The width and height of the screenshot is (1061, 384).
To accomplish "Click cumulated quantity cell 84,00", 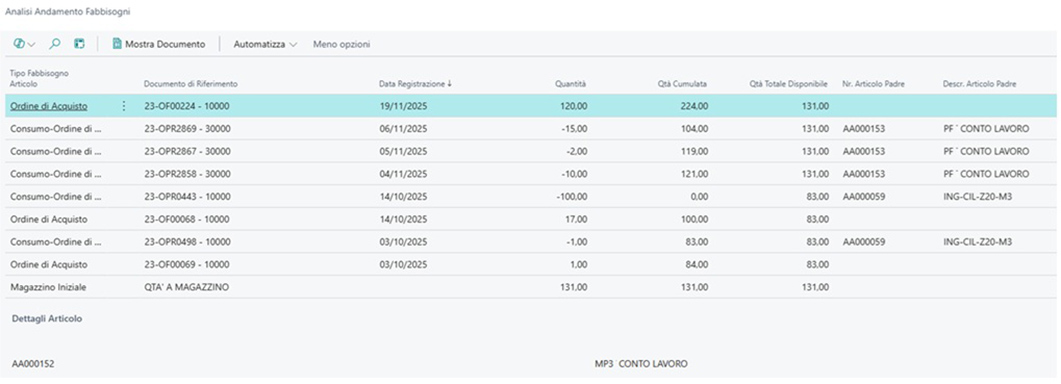I will 696,264.
